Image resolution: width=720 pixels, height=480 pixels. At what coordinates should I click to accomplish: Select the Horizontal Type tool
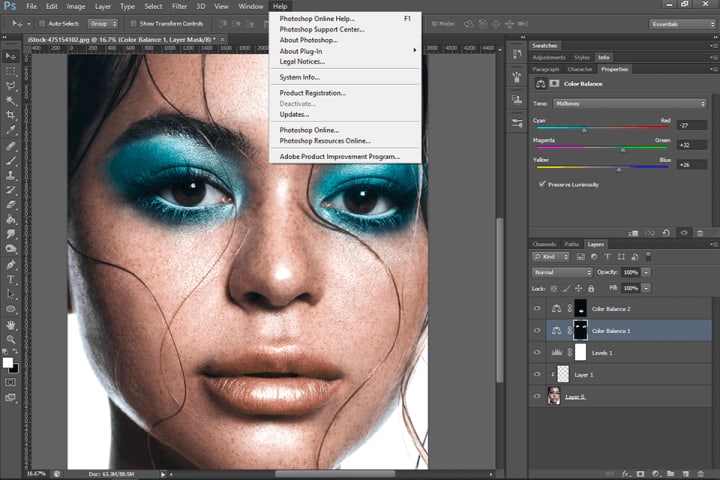pos(11,279)
